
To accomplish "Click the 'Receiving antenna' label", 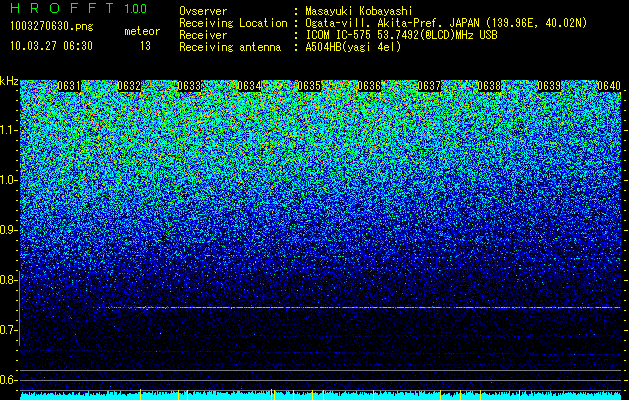I will point(230,47).
